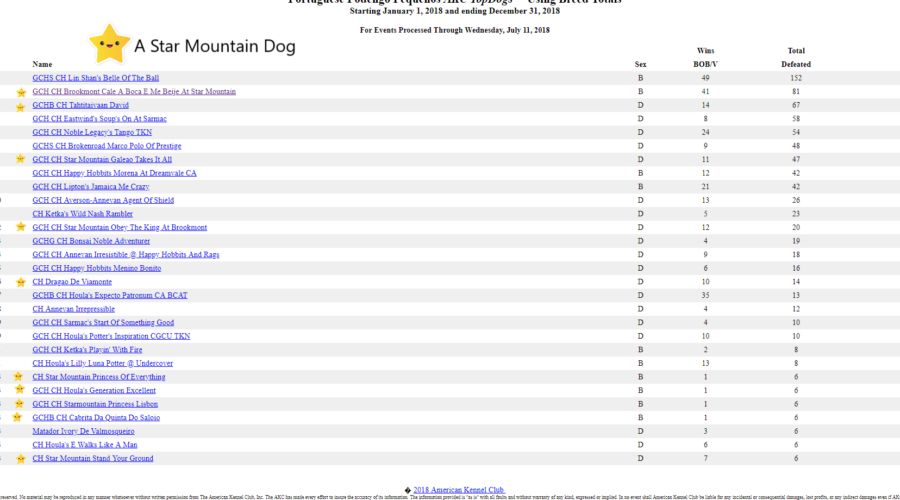This screenshot has width=900, height=500.
Task: Open Sarmac's Start Of Something Good link
Action: 103,323
